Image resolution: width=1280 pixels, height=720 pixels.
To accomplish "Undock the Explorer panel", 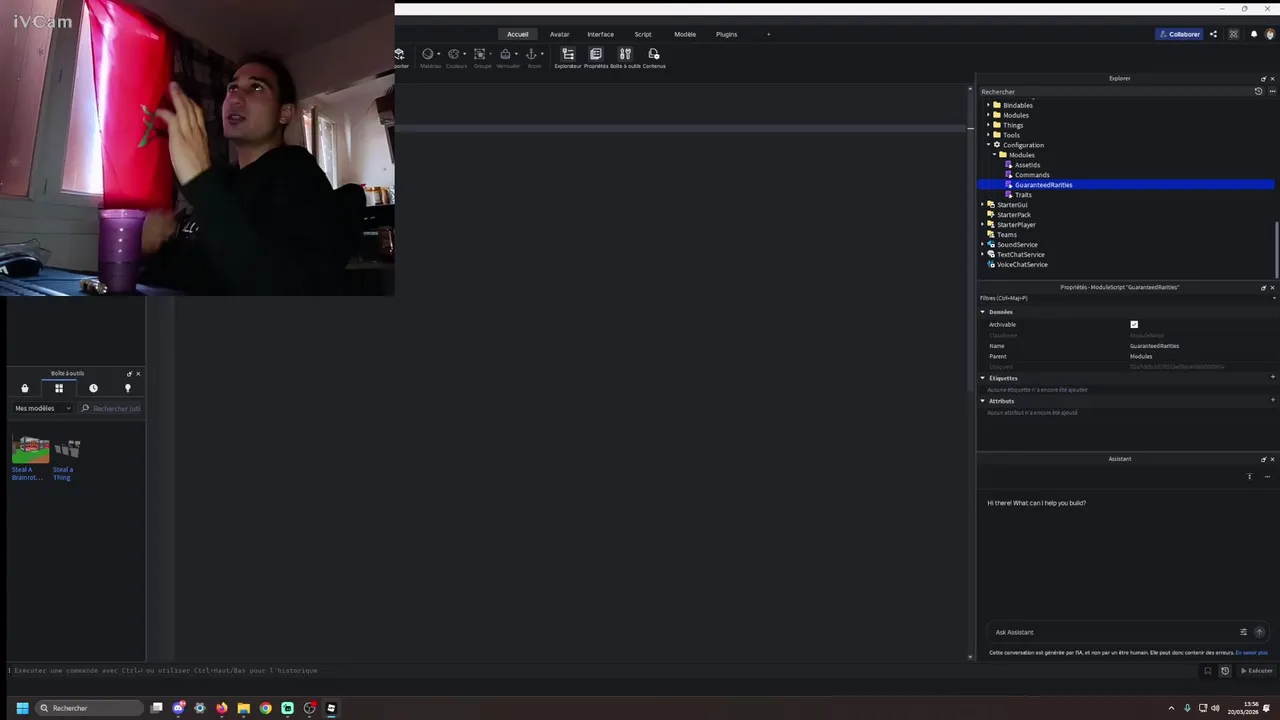I will [1263, 78].
